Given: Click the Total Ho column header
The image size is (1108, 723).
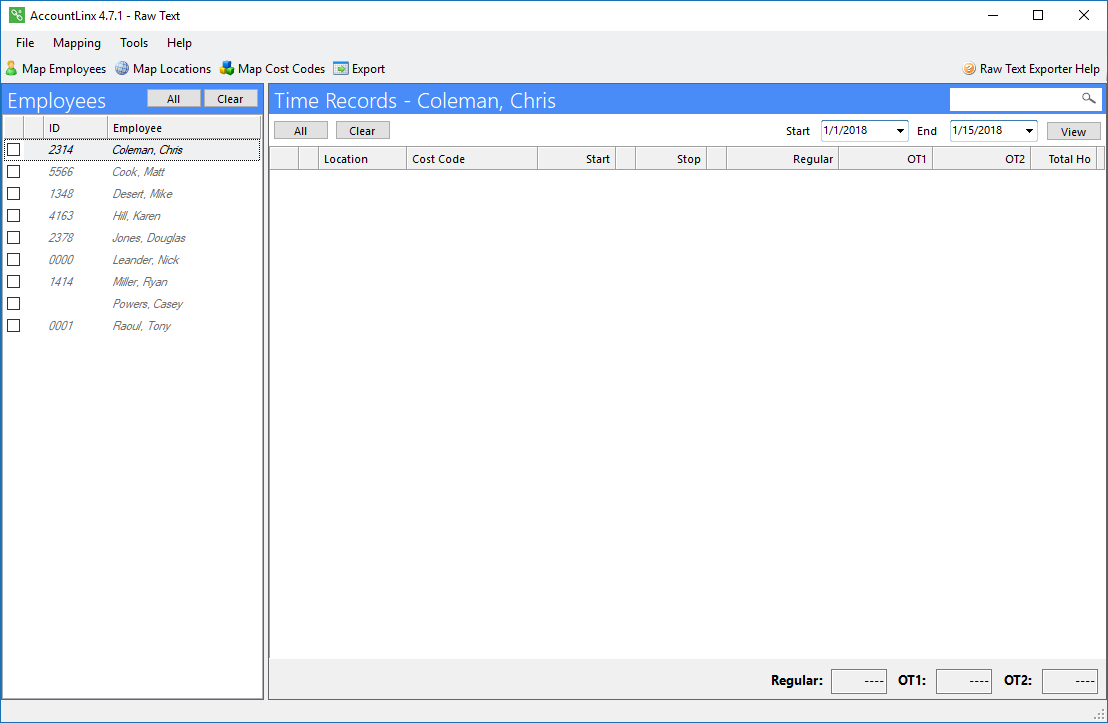Looking at the screenshot, I should pyautogui.click(x=1063, y=159).
